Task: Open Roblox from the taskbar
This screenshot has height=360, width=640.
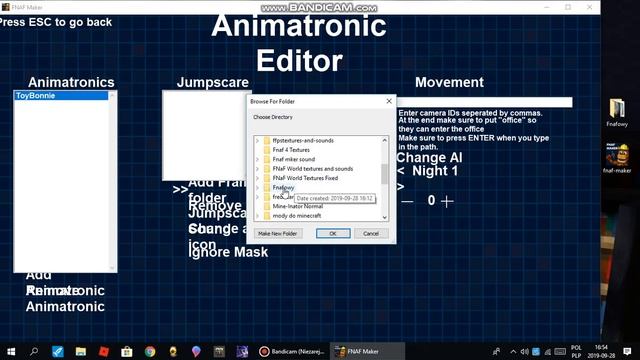Action: tap(104, 351)
